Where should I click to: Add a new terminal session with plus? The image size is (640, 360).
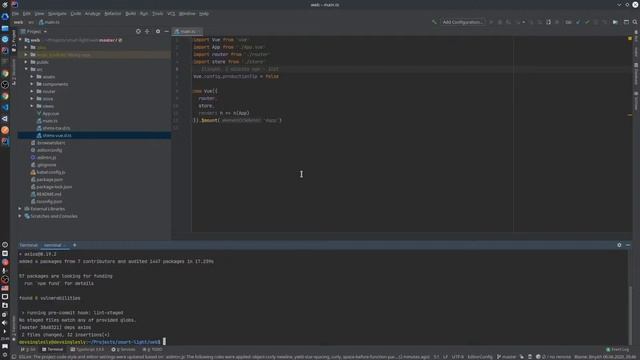(74, 245)
